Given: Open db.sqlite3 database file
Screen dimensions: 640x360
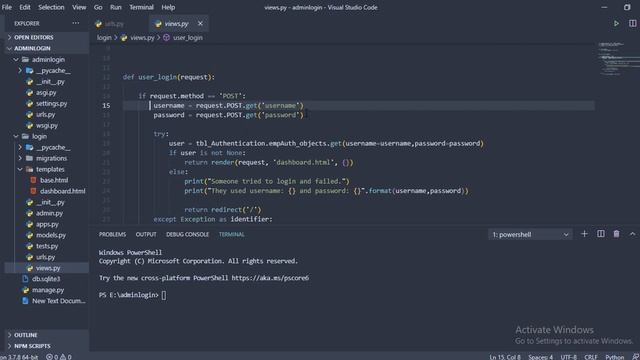Looking at the screenshot, I should pos(46,279).
